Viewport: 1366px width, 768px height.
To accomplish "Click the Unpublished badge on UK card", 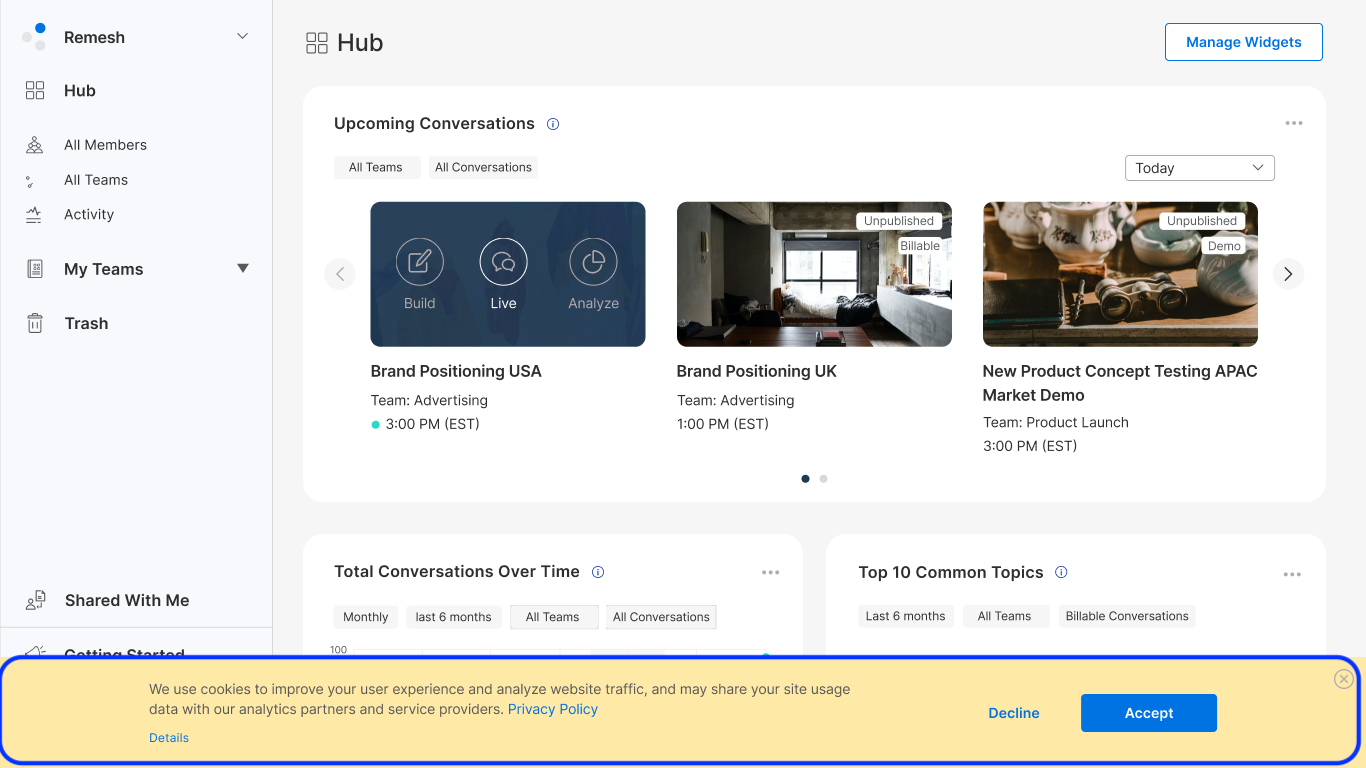I will click(x=899, y=221).
